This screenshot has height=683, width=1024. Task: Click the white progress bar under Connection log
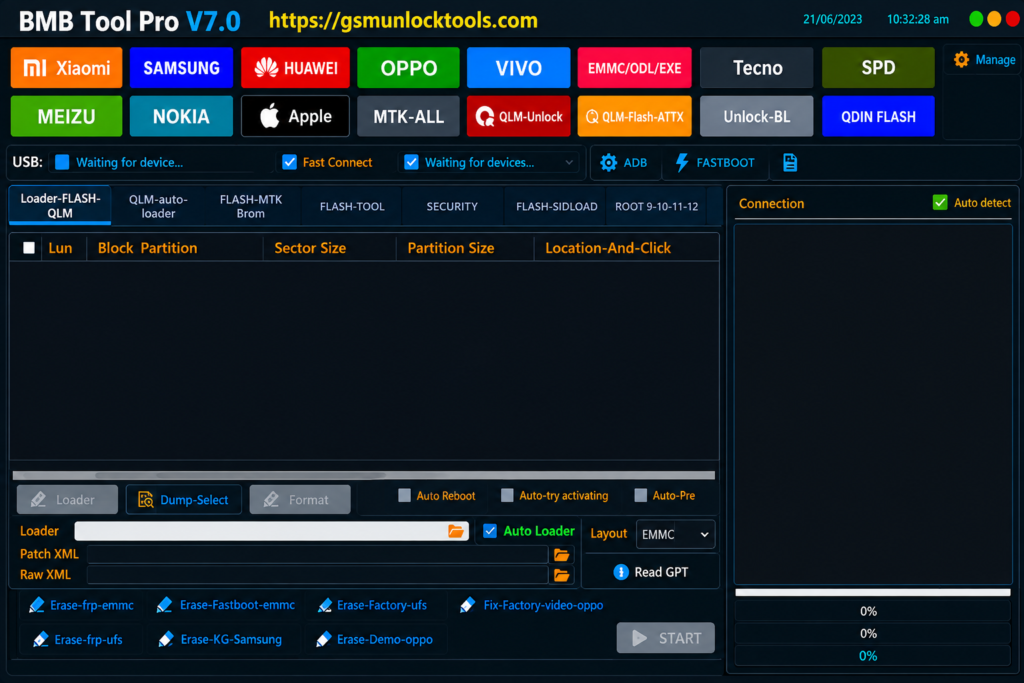(x=872, y=593)
